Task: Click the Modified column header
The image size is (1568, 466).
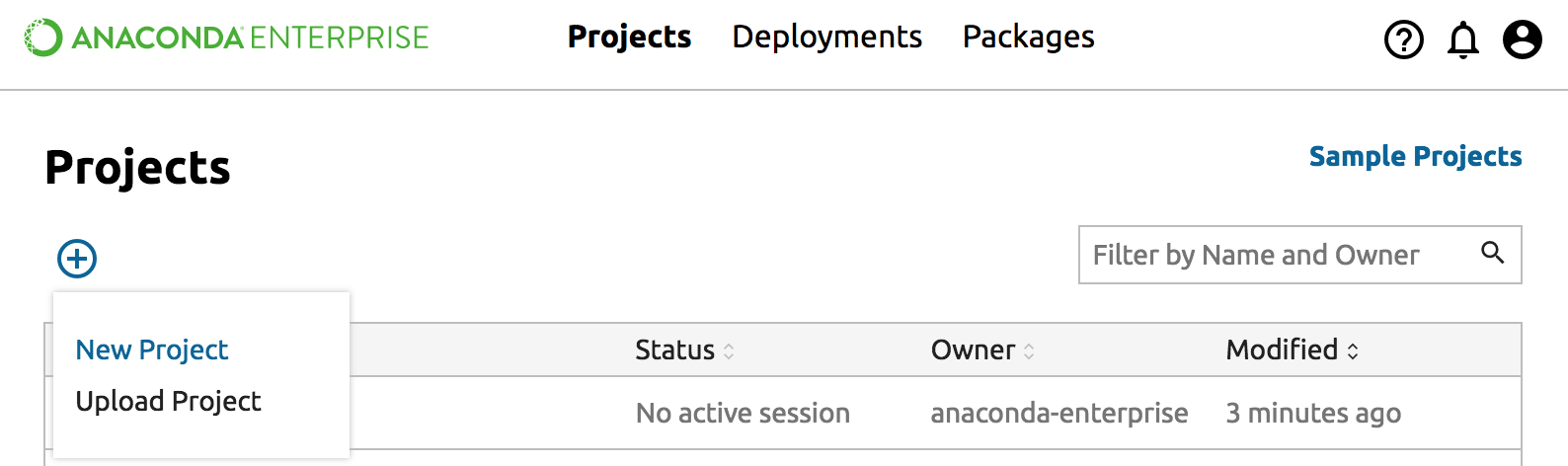Action: pyautogui.click(x=1282, y=349)
